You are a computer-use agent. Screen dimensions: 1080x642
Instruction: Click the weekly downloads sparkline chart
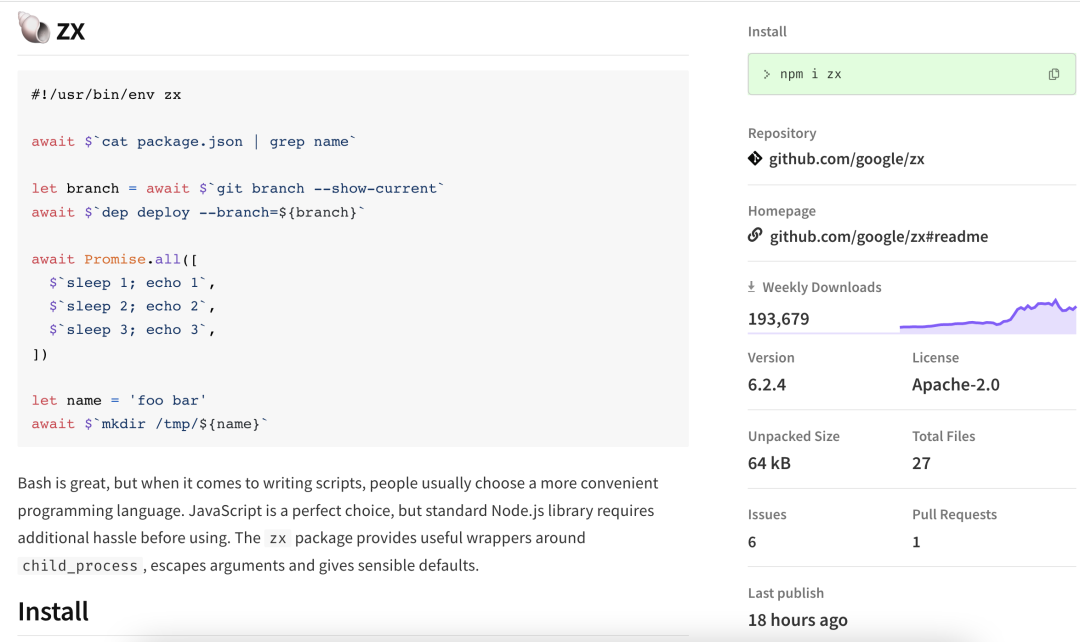tap(987, 316)
